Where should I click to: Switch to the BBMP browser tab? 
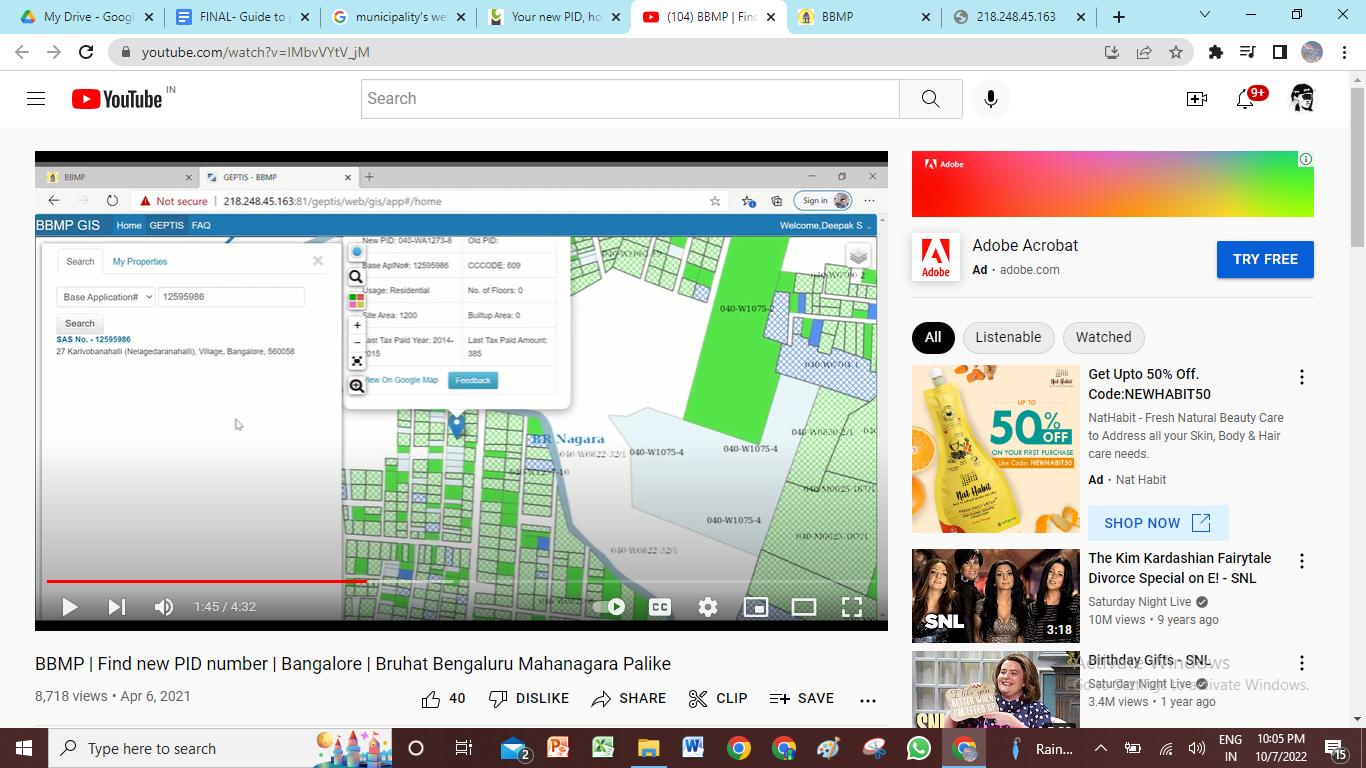click(x=863, y=17)
